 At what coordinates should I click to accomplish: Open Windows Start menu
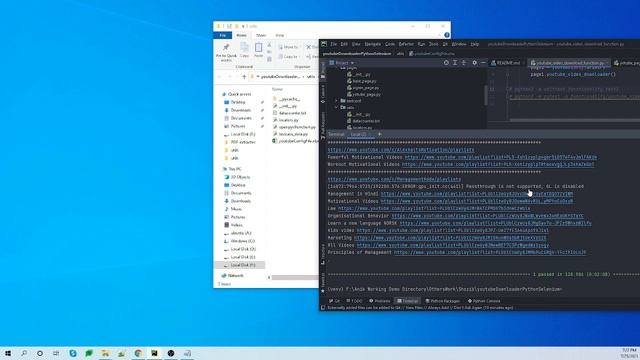tap(8, 353)
